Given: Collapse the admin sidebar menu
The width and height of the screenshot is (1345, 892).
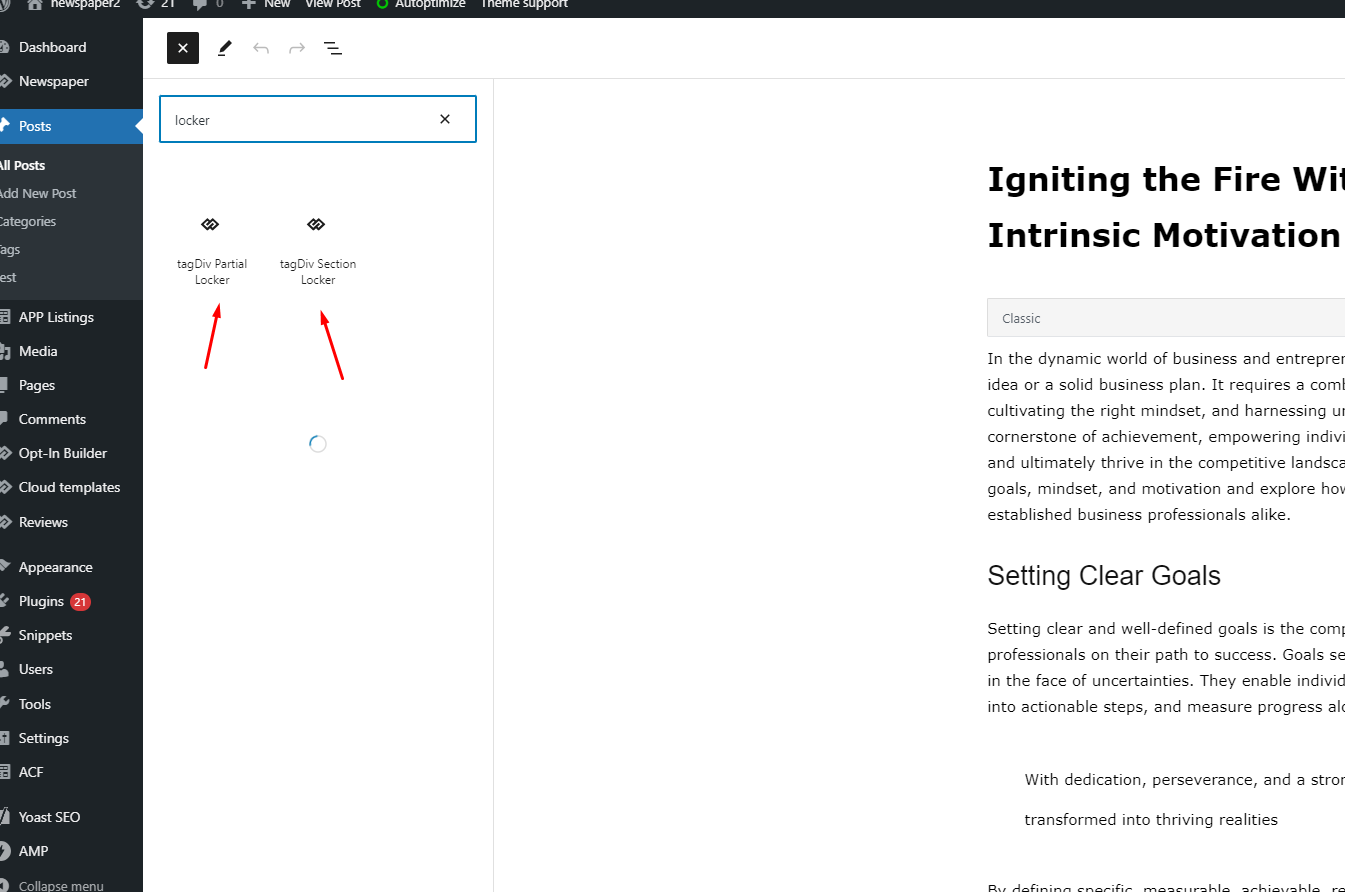Looking at the screenshot, I should 60,885.
